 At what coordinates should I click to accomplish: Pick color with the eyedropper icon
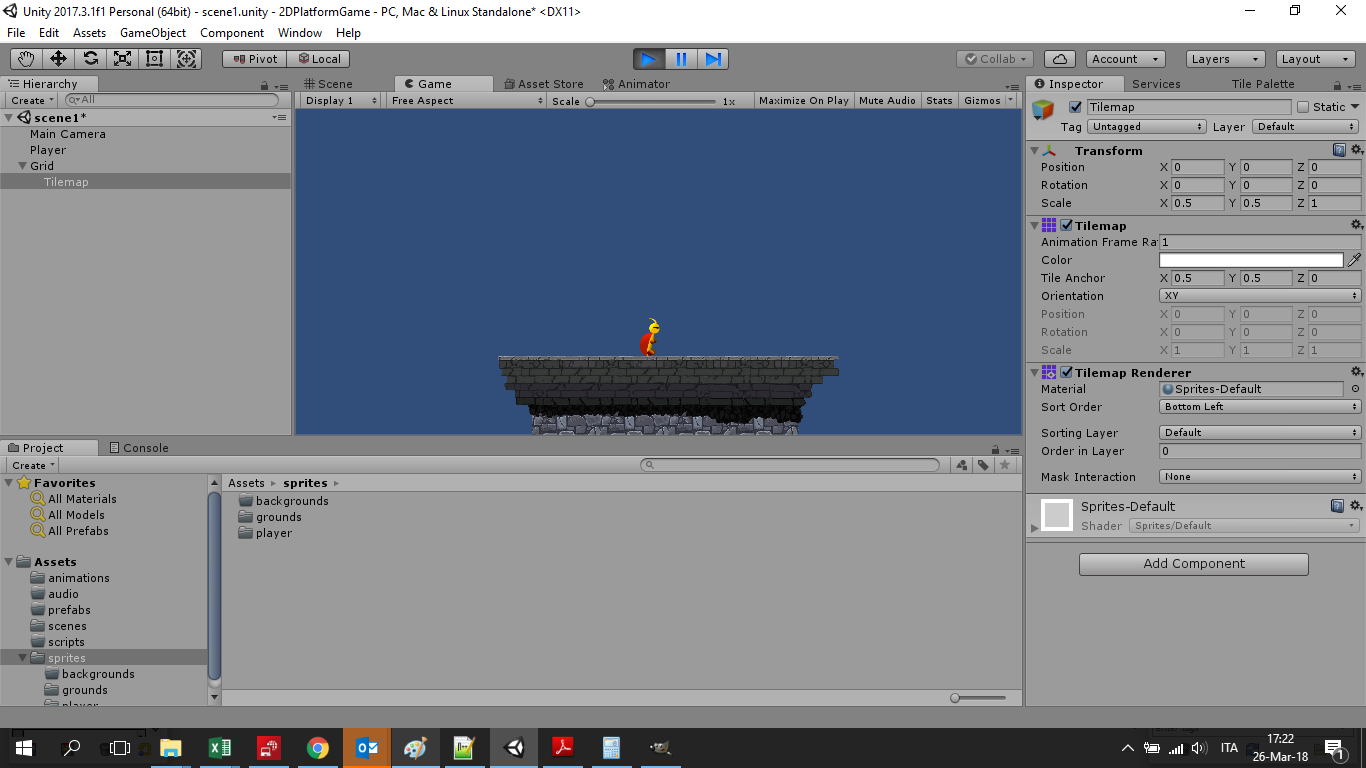pyautogui.click(x=1354, y=260)
